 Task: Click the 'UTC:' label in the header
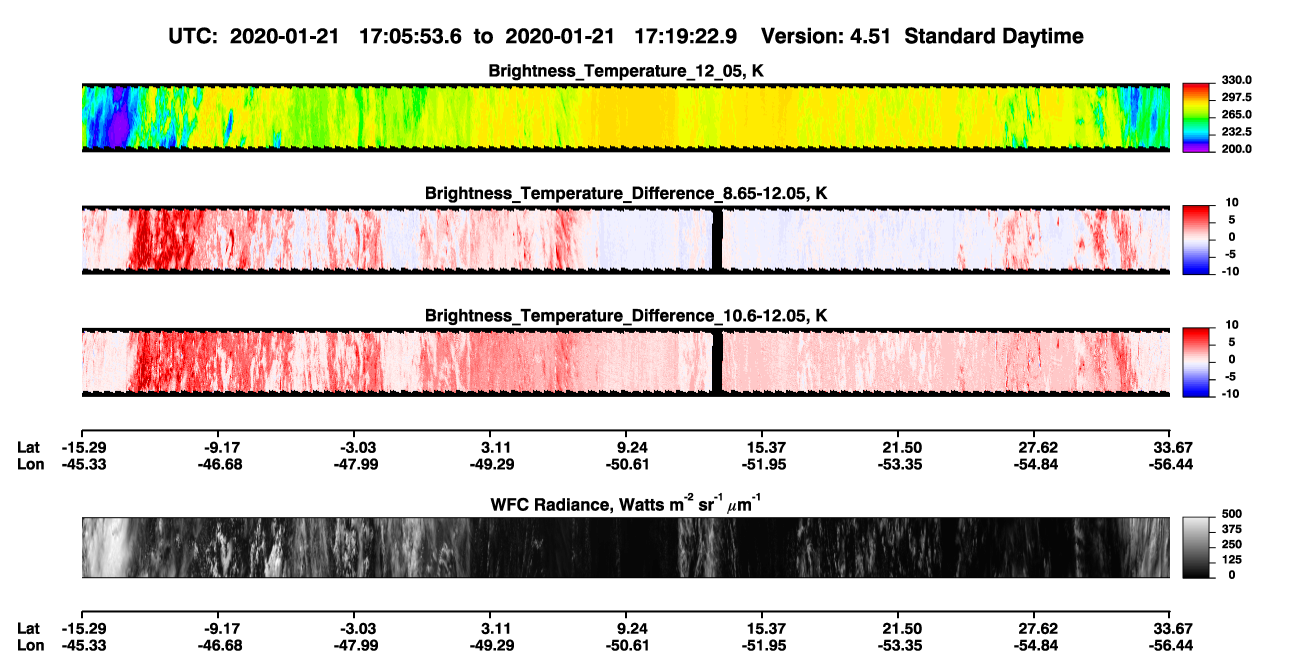[x=195, y=36]
